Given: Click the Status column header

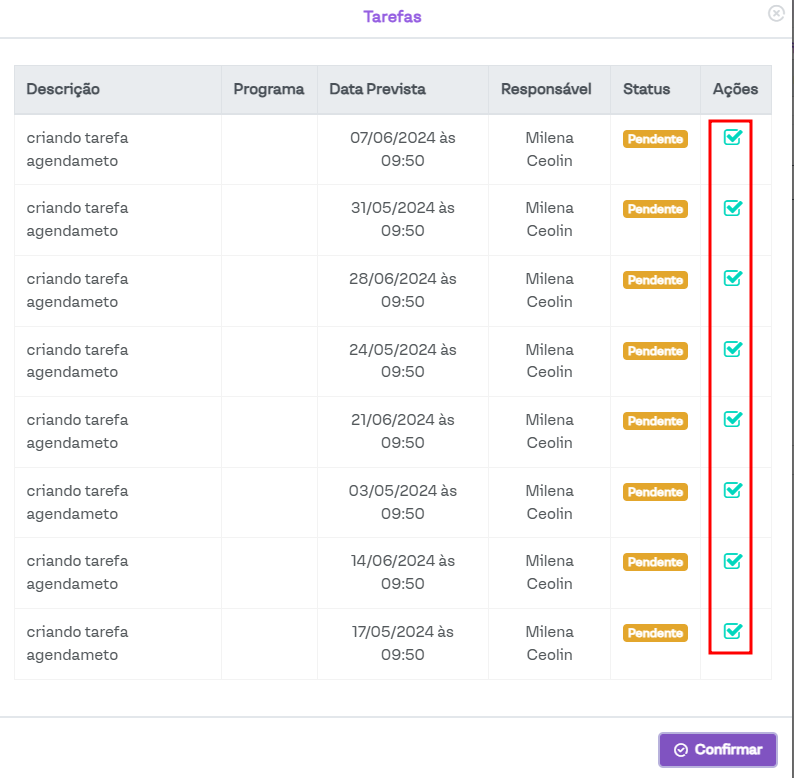Looking at the screenshot, I should click(646, 89).
